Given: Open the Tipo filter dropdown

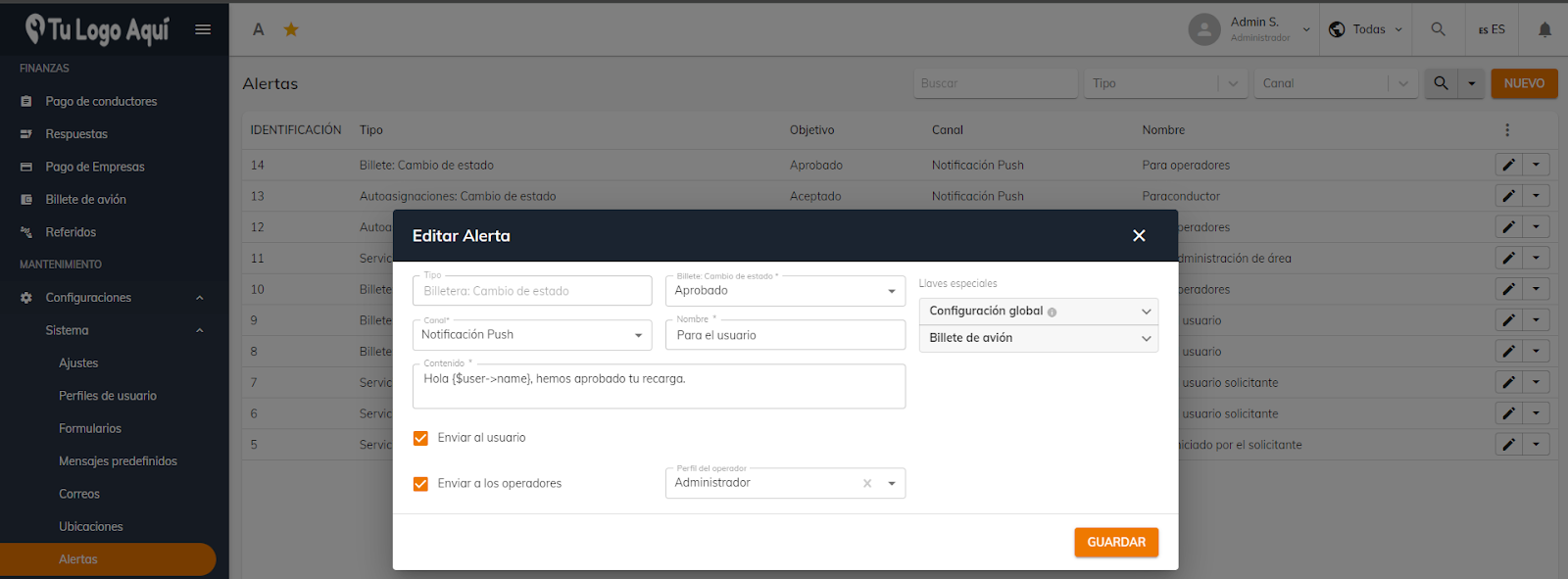Looking at the screenshot, I should [1165, 83].
